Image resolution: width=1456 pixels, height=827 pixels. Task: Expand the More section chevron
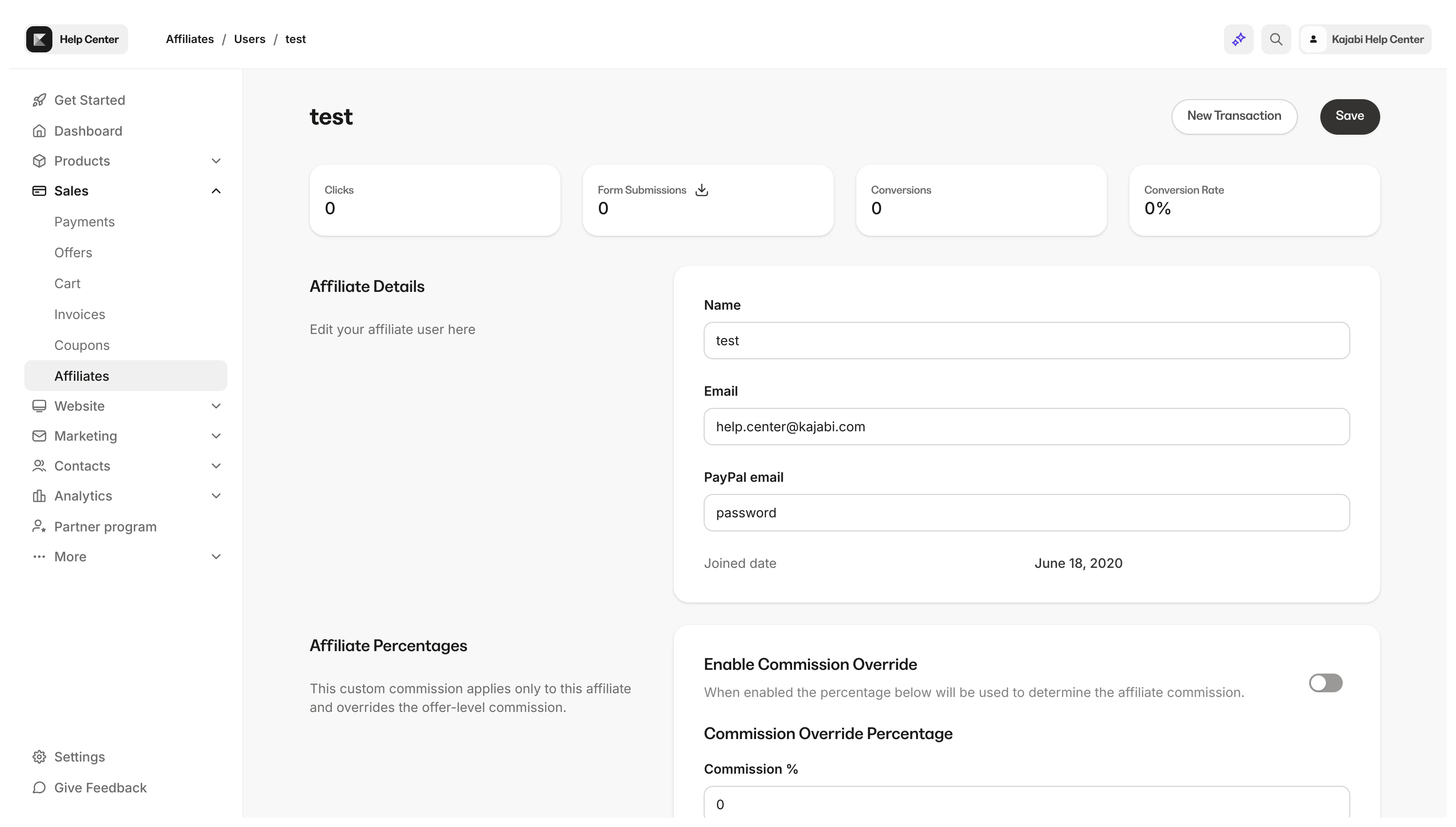pos(216,557)
